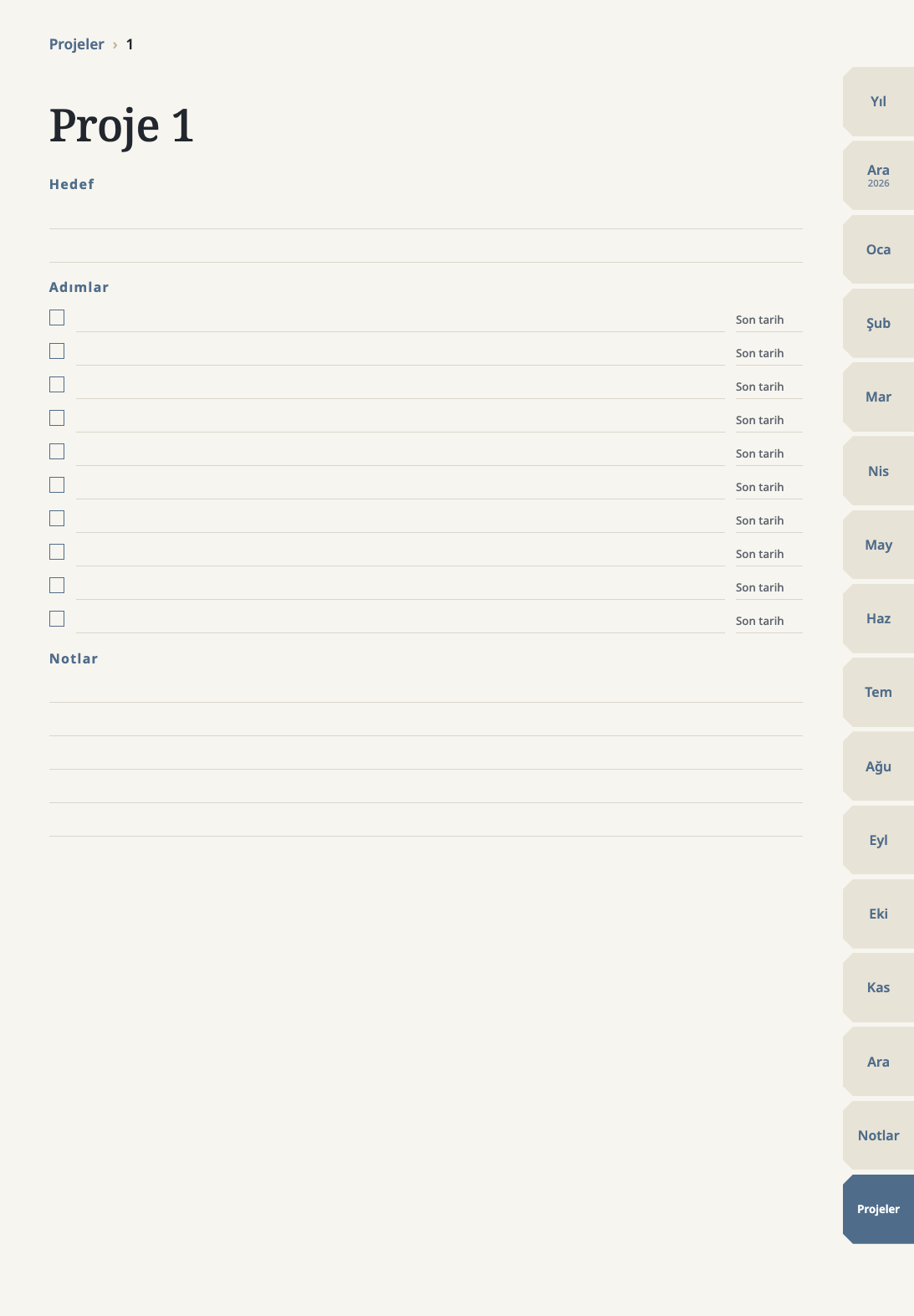Open the Yıl tab
This screenshot has width=914, height=1316.
tap(878, 101)
